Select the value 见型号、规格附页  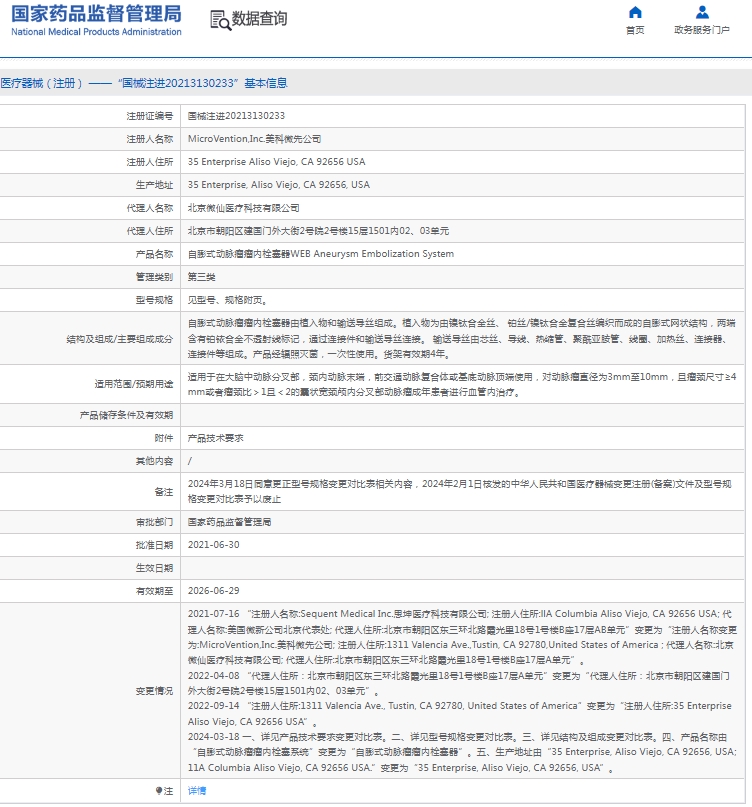pos(227,300)
